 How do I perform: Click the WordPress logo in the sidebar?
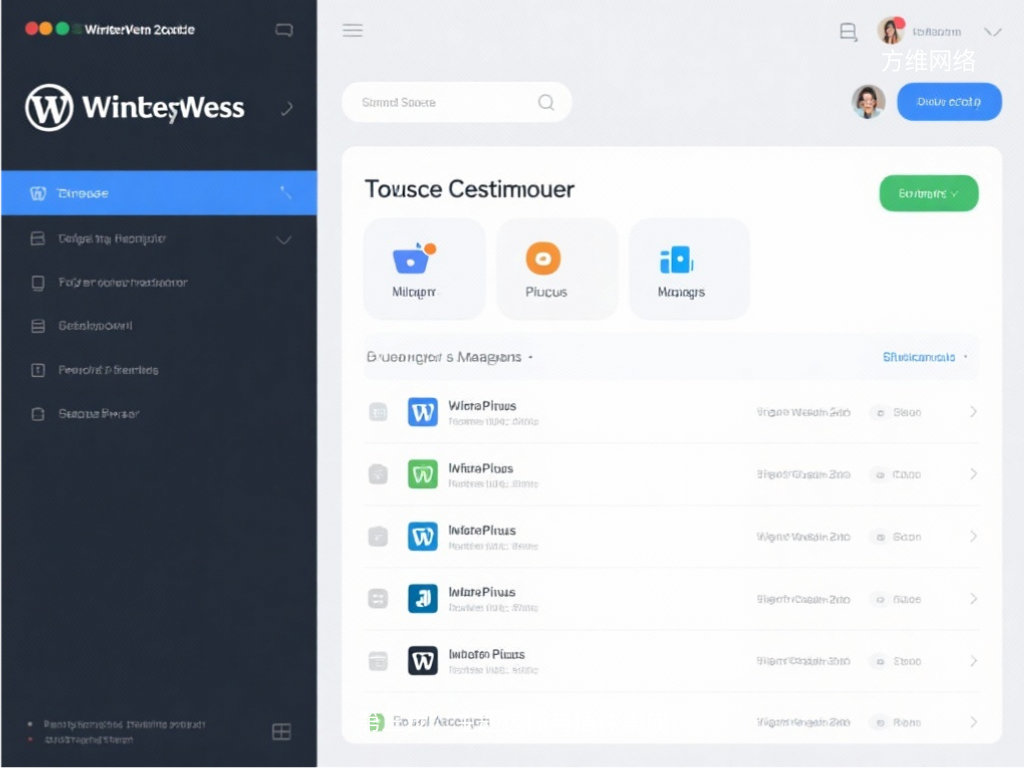[49, 107]
